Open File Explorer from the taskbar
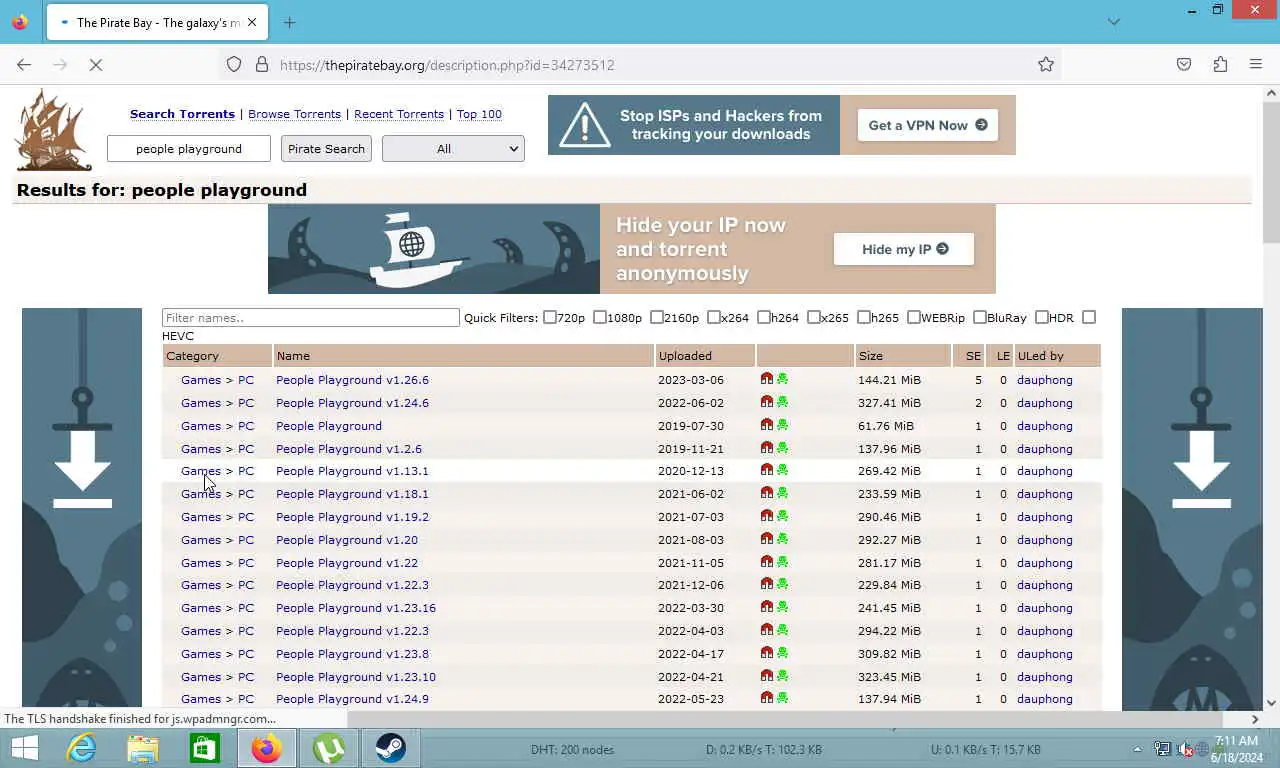Viewport: 1280px width, 768px height. pyautogui.click(x=143, y=748)
